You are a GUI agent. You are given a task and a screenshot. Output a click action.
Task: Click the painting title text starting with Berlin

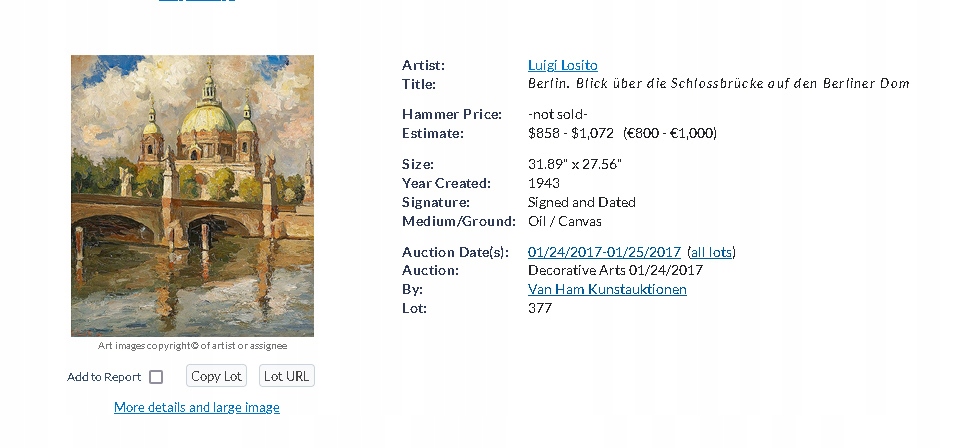(x=718, y=84)
